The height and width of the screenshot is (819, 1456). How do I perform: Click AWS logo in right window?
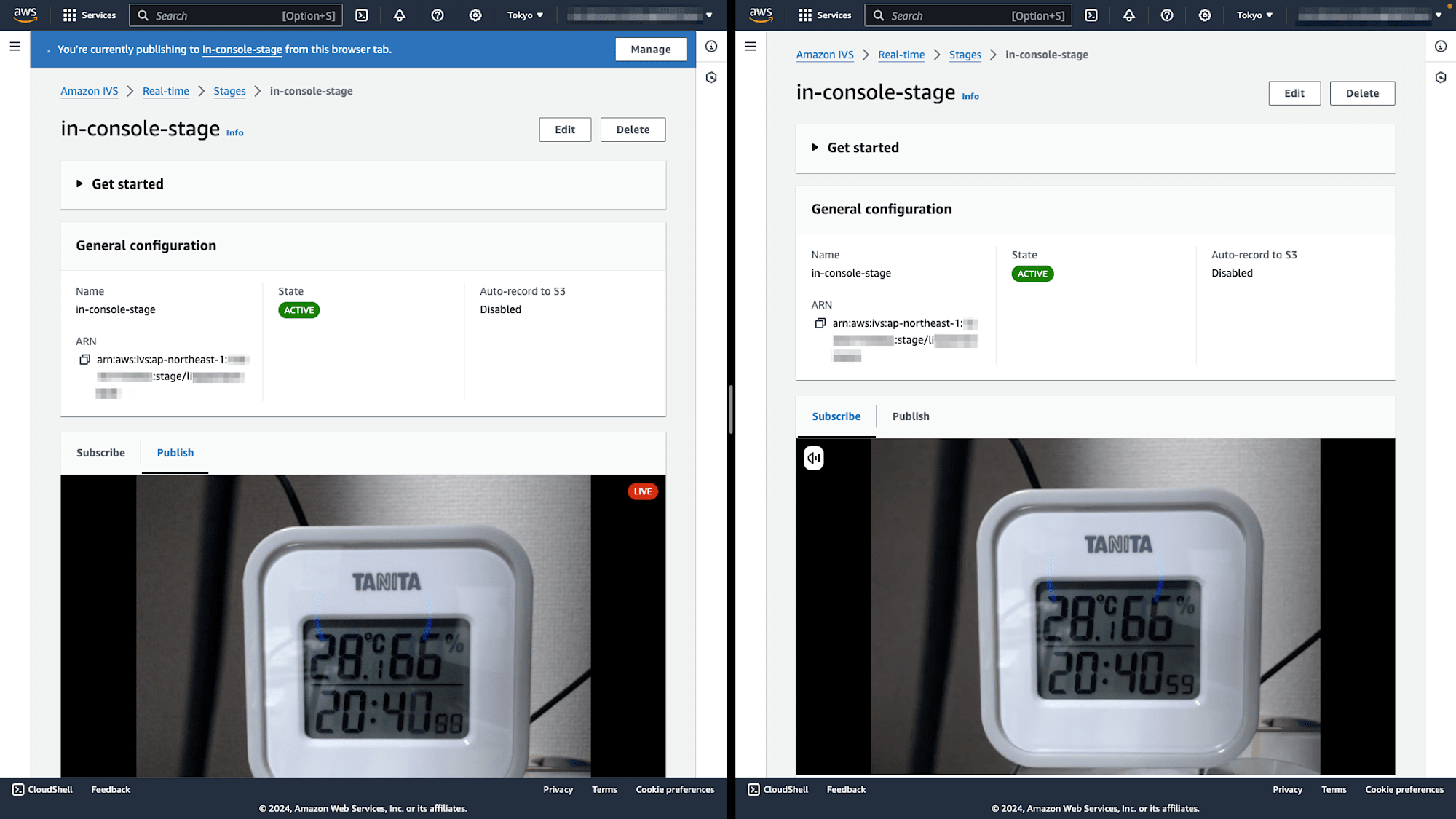[x=761, y=15]
